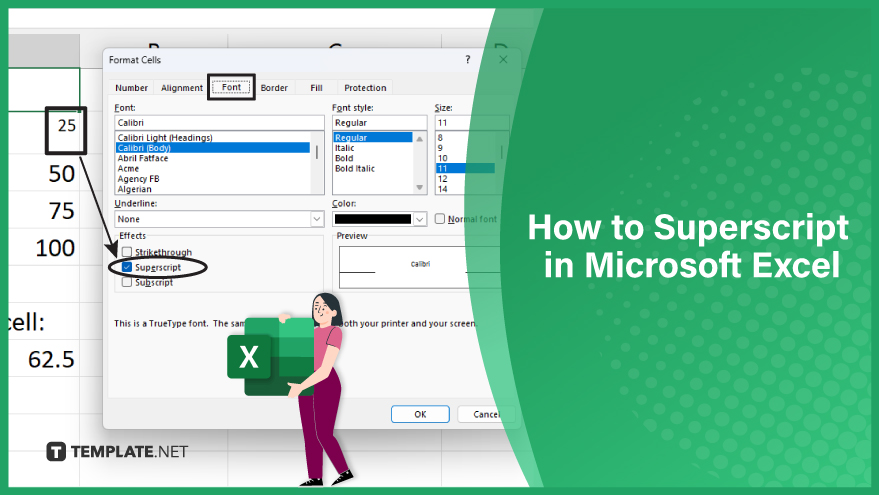Enable the Strikethrough checkbox
879x495 pixels.
[x=127, y=252]
